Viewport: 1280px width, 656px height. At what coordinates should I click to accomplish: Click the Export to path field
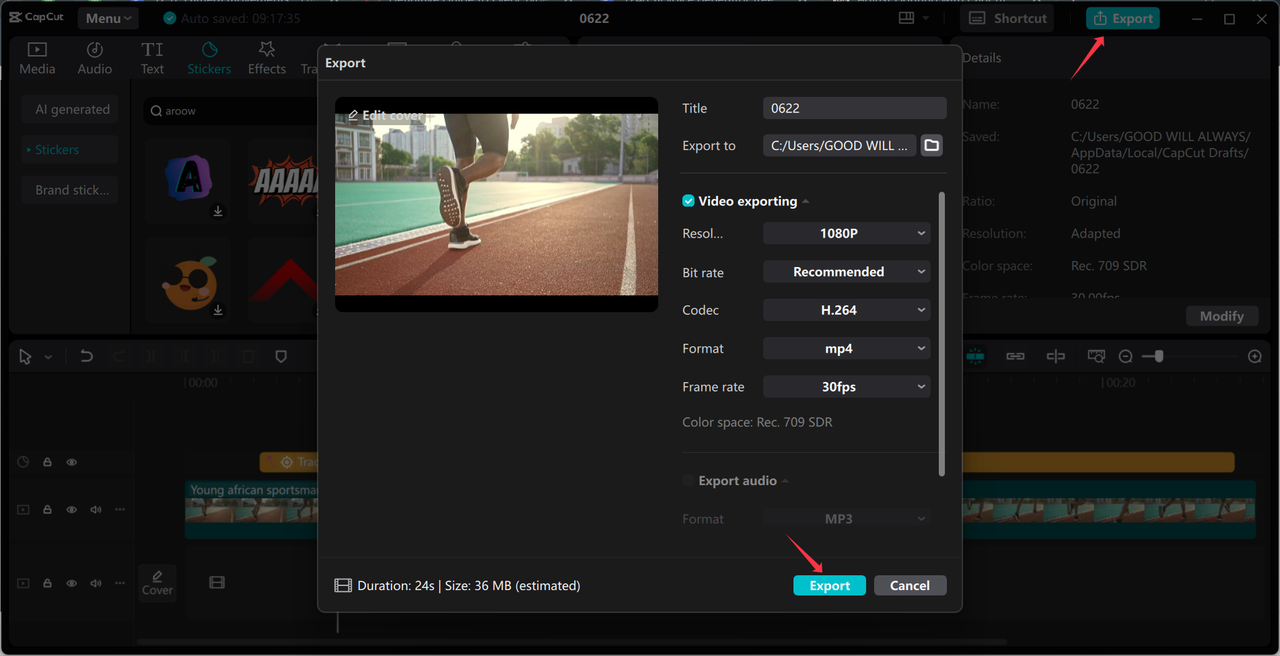pyautogui.click(x=839, y=145)
